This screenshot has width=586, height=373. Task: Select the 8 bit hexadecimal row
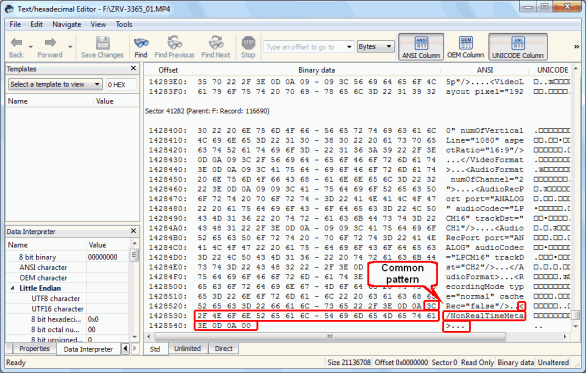tap(68, 319)
